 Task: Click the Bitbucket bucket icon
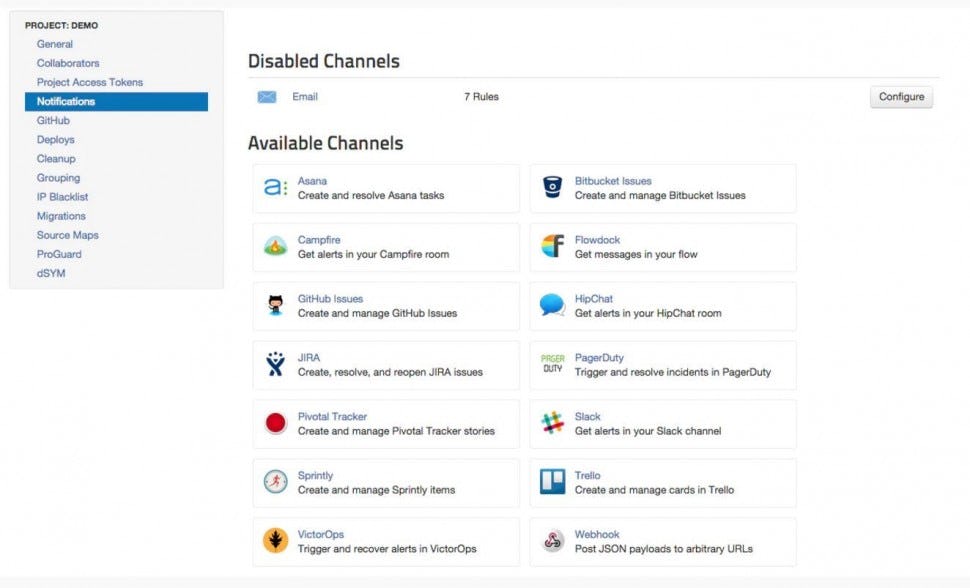pos(552,187)
